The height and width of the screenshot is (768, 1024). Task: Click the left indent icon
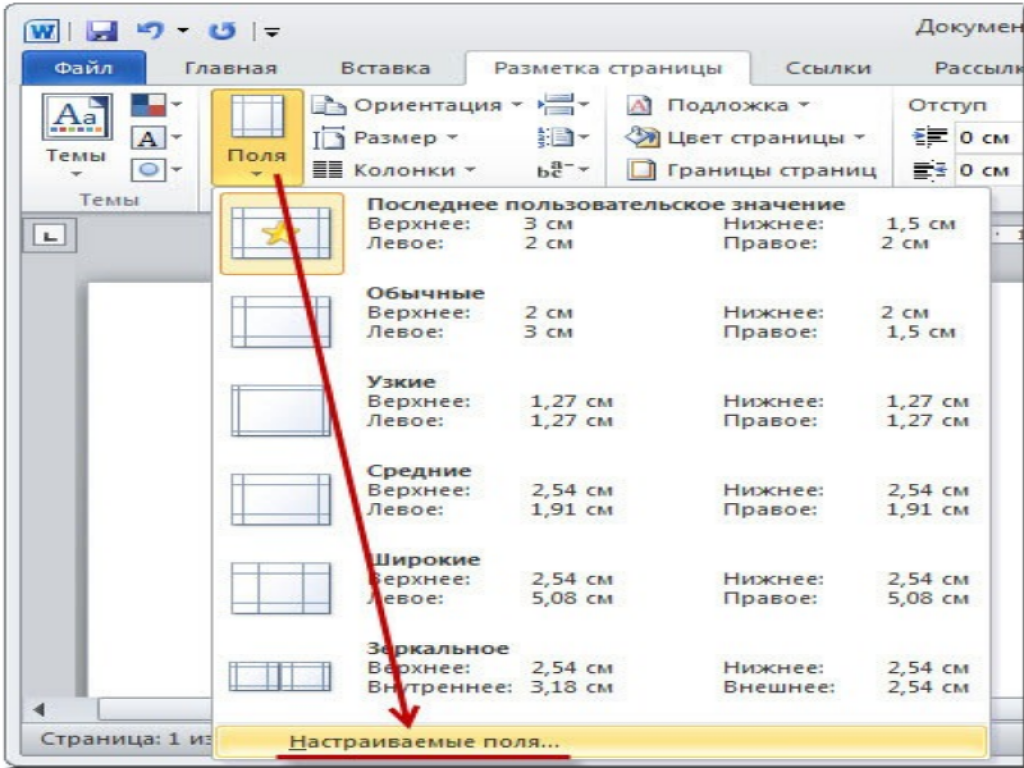coord(929,138)
